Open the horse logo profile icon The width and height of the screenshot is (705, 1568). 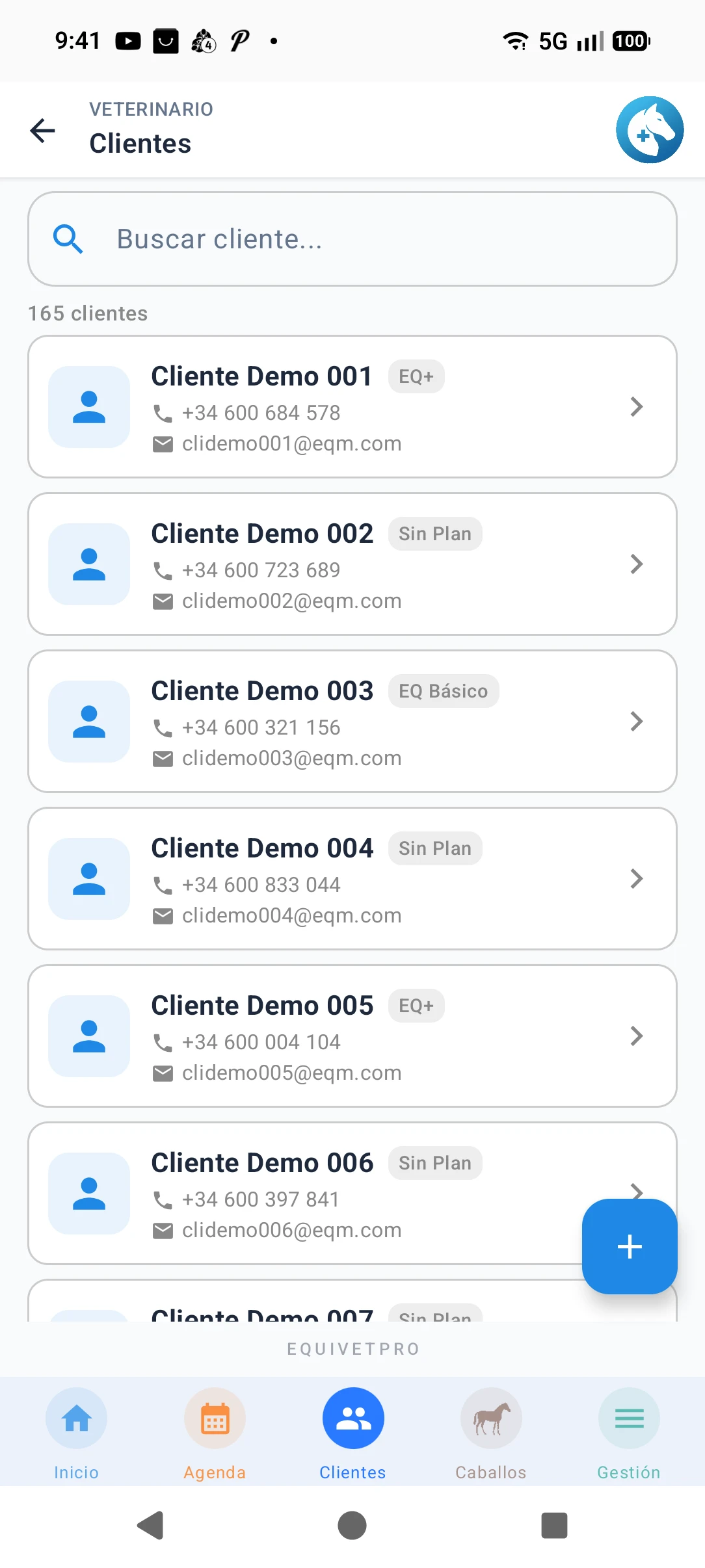[x=649, y=130]
